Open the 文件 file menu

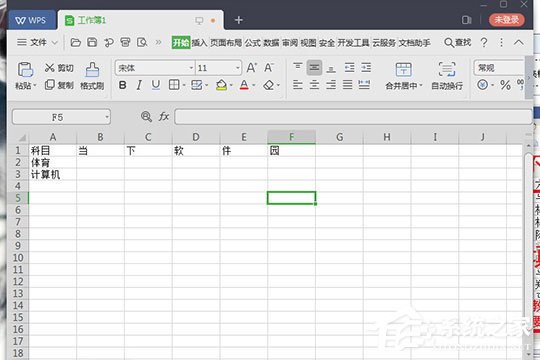point(37,42)
